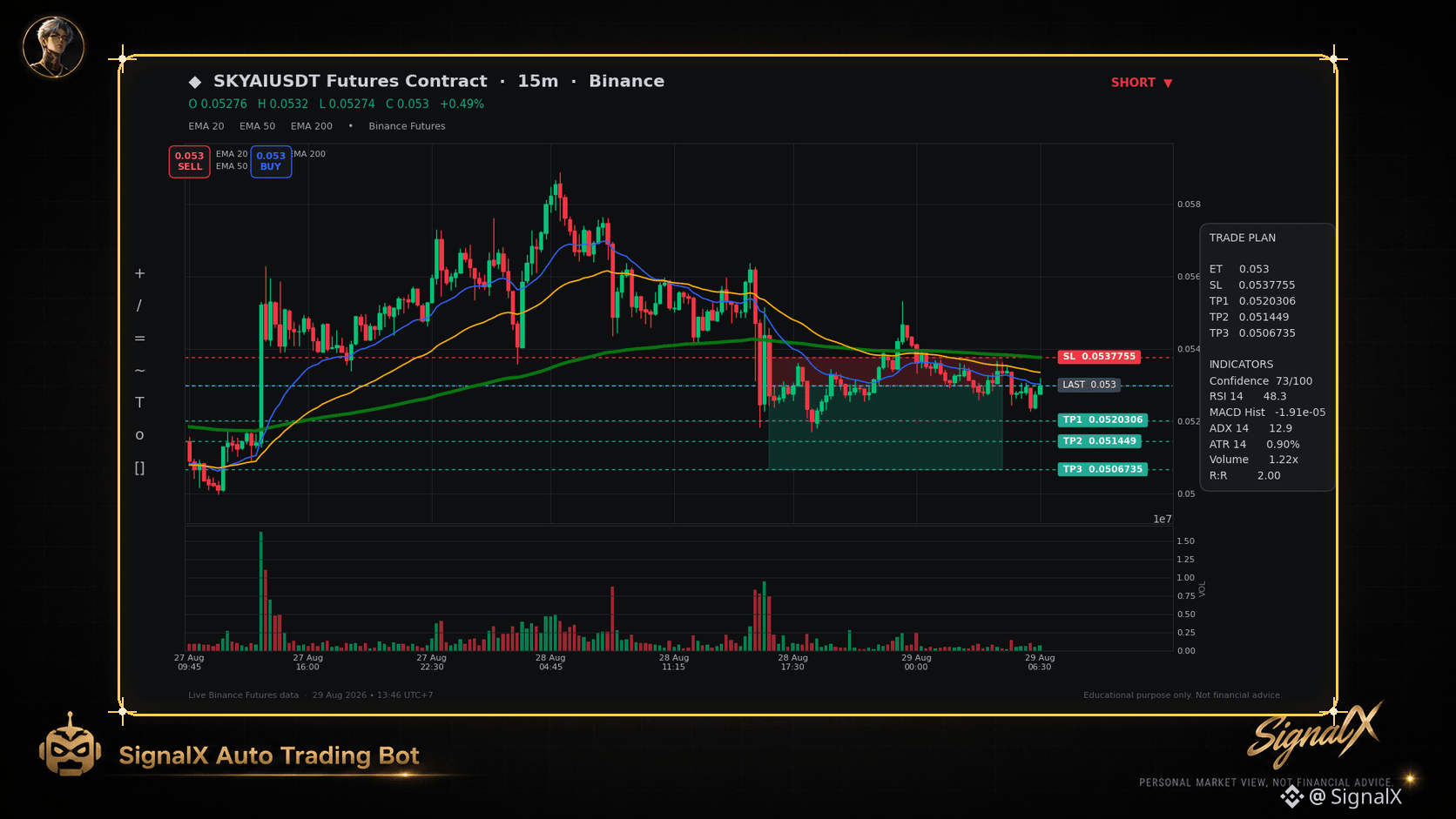
Task: Open the profile avatar picture
Action: tap(53, 47)
